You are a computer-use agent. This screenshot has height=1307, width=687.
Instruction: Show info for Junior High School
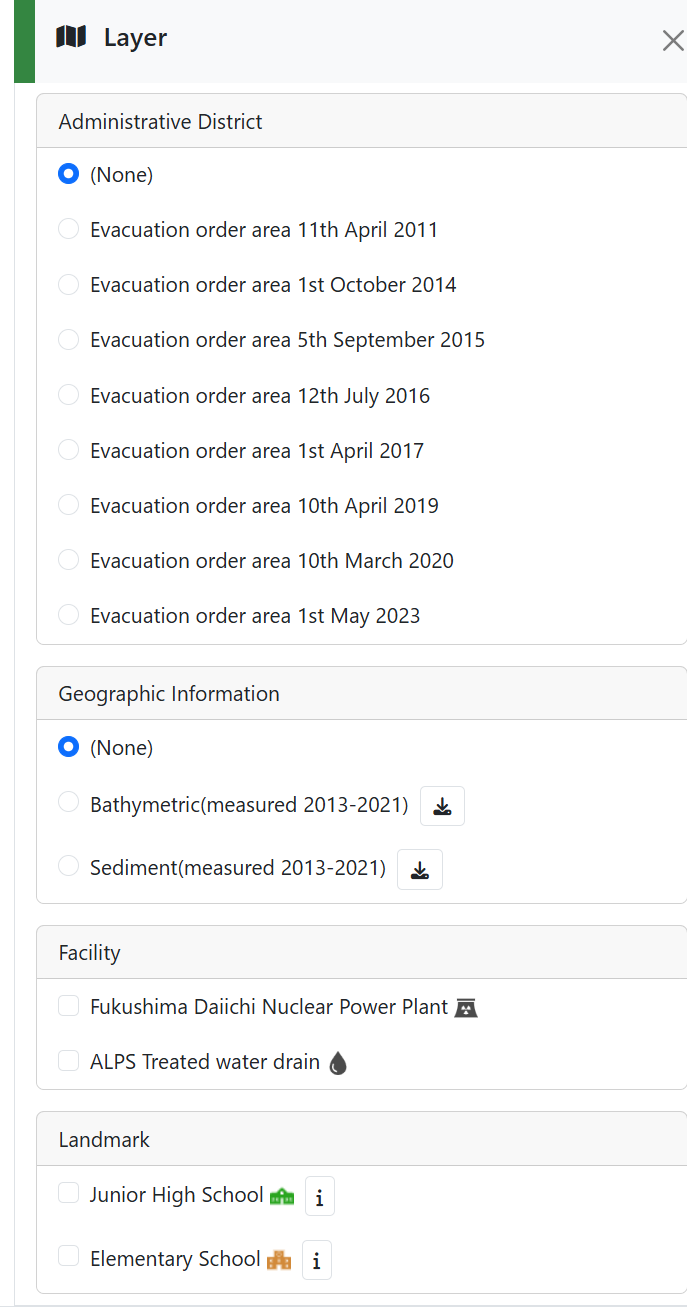coord(319,1197)
